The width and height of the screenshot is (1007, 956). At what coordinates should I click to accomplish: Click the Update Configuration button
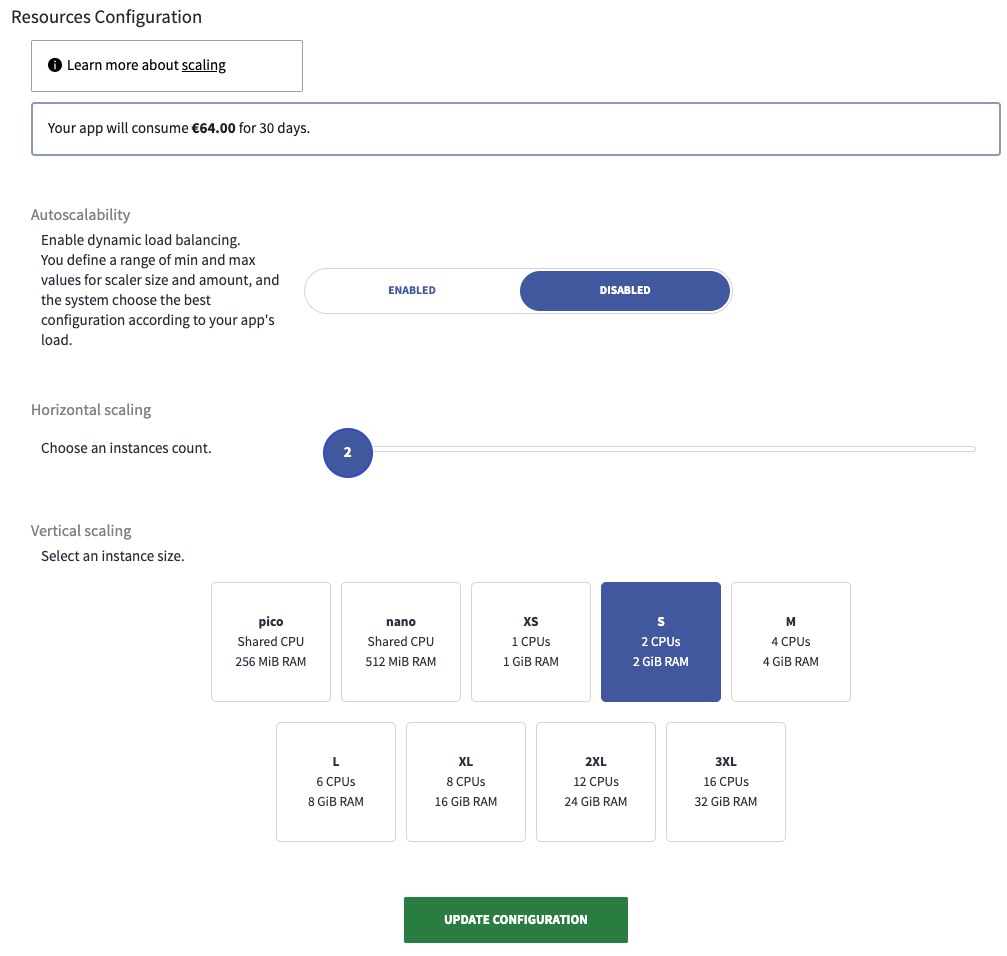(x=516, y=920)
